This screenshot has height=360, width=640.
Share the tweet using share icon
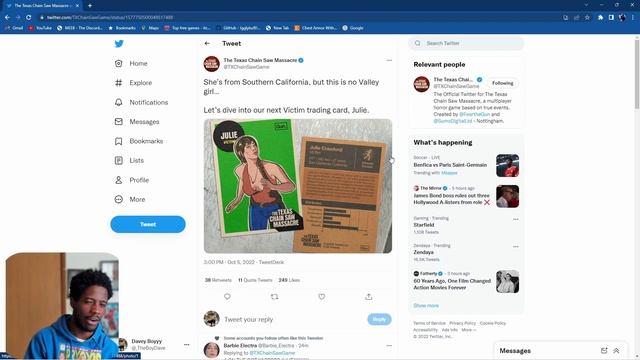[369, 297]
